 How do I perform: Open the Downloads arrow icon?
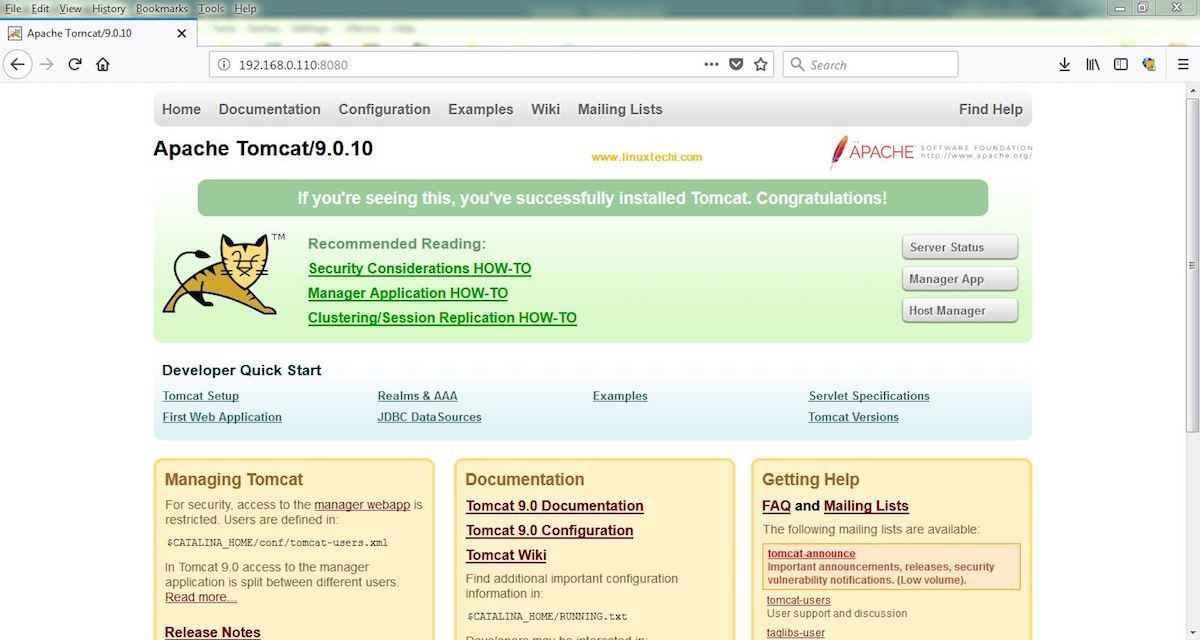point(1064,64)
